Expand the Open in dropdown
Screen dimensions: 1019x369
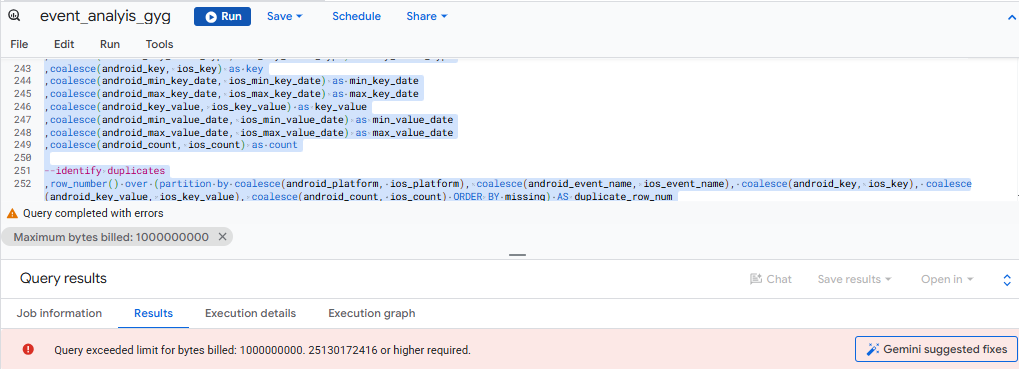click(947, 279)
